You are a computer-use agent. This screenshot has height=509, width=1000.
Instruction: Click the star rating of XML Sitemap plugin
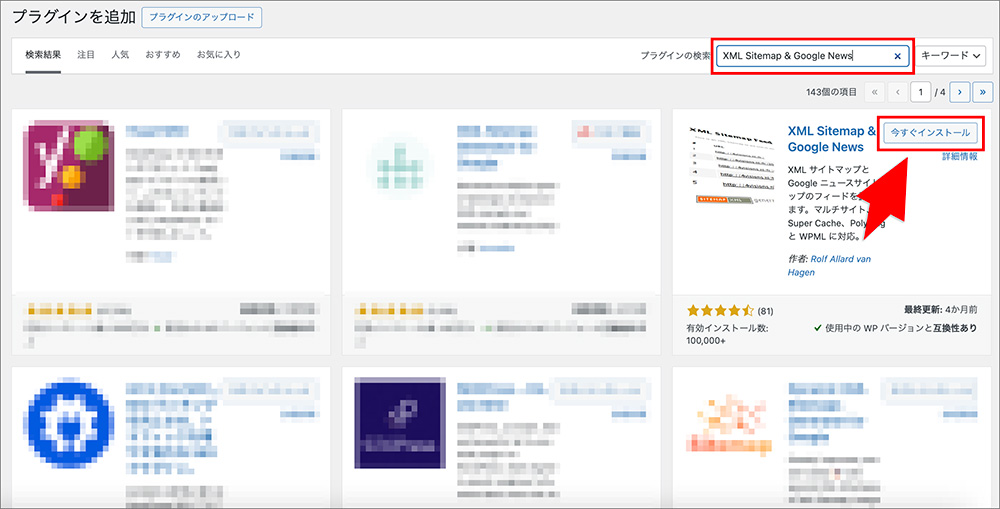tap(721, 311)
